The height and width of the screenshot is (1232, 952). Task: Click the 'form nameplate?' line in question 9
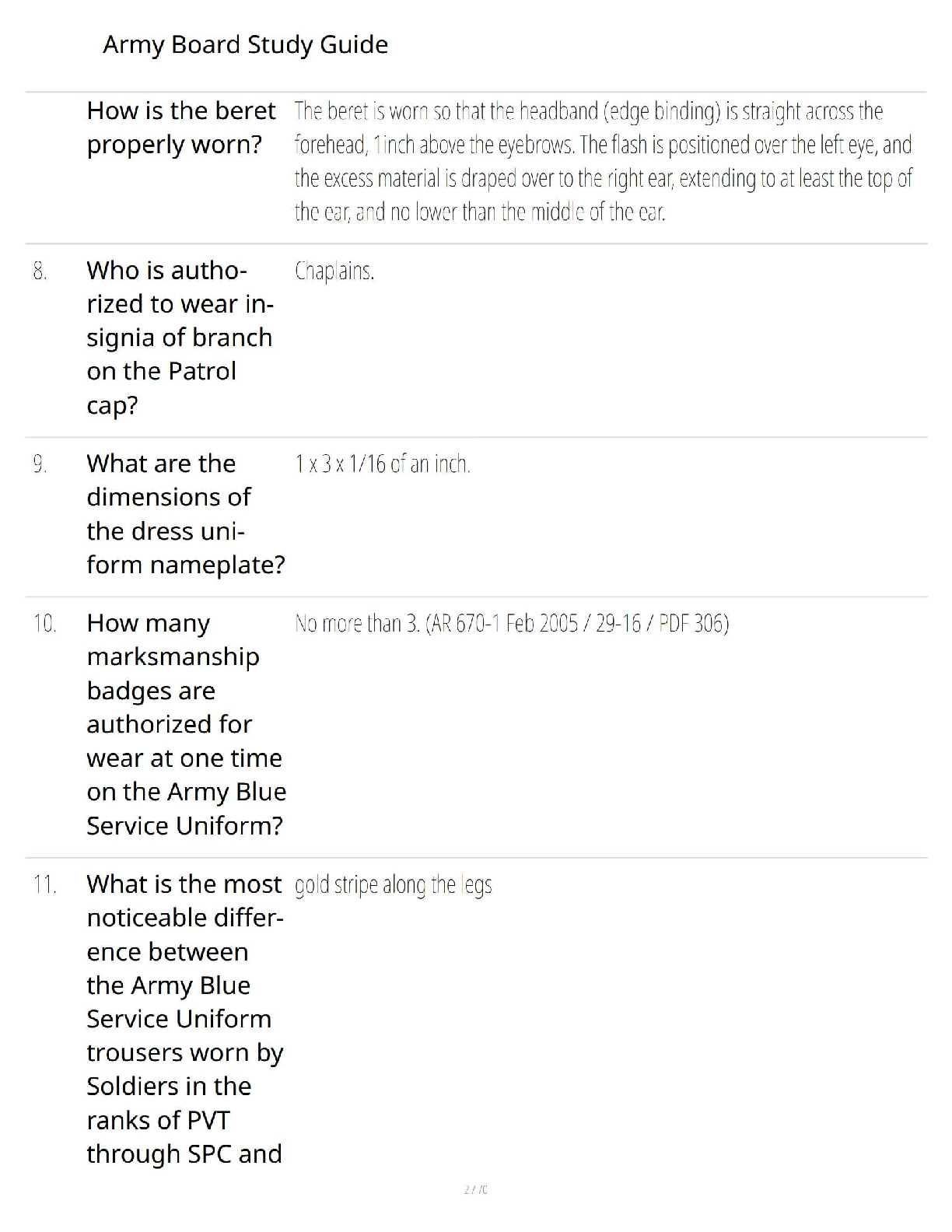(186, 565)
